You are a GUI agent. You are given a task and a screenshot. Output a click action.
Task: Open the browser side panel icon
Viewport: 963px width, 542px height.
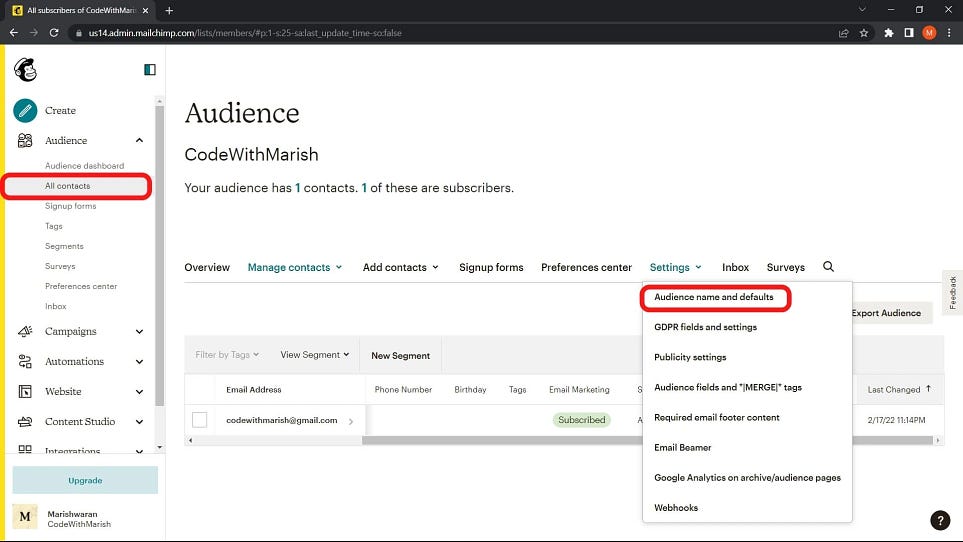coord(909,33)
